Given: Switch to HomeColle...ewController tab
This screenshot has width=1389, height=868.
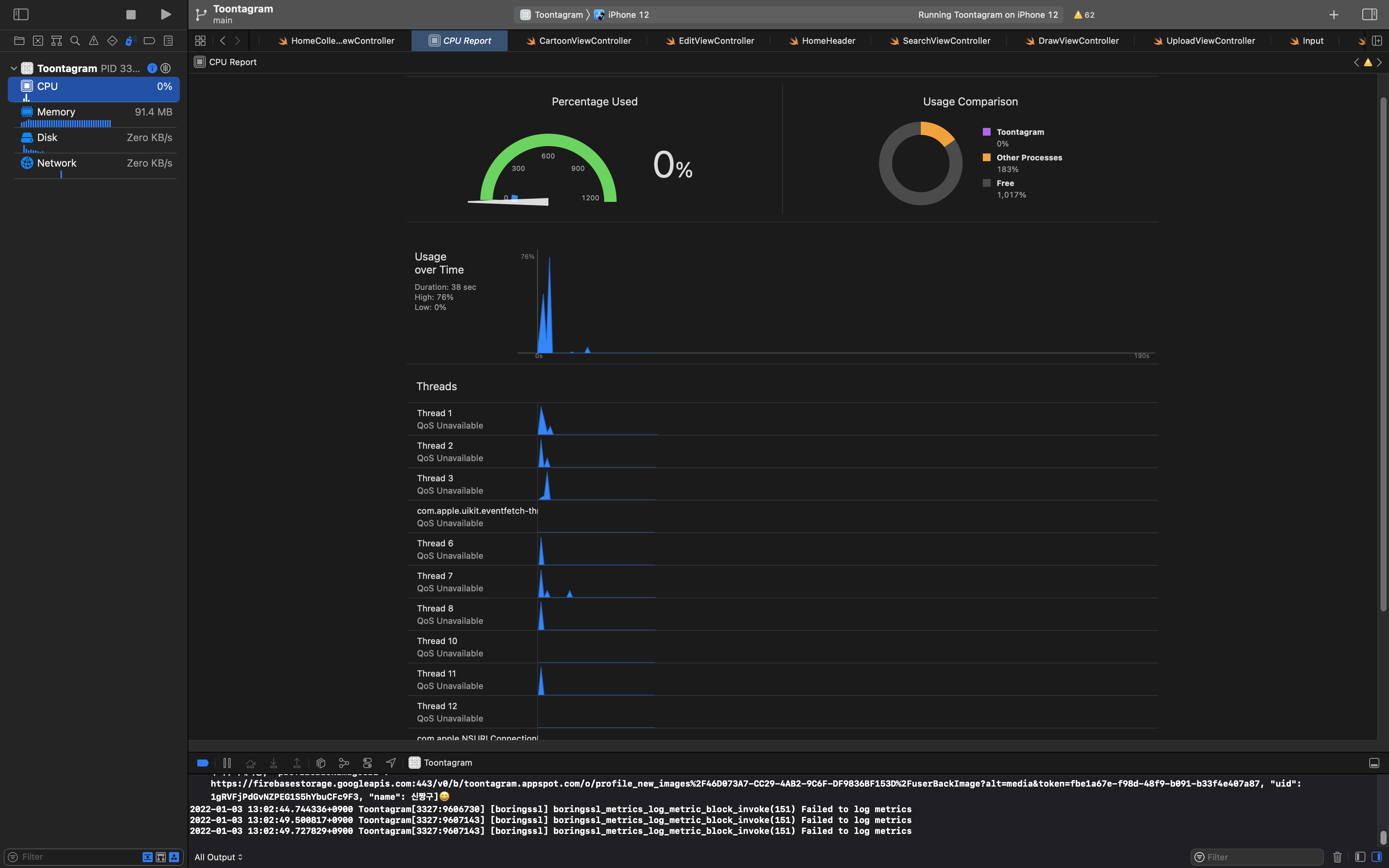Looking at the screenshot, I should coord(336,41).
